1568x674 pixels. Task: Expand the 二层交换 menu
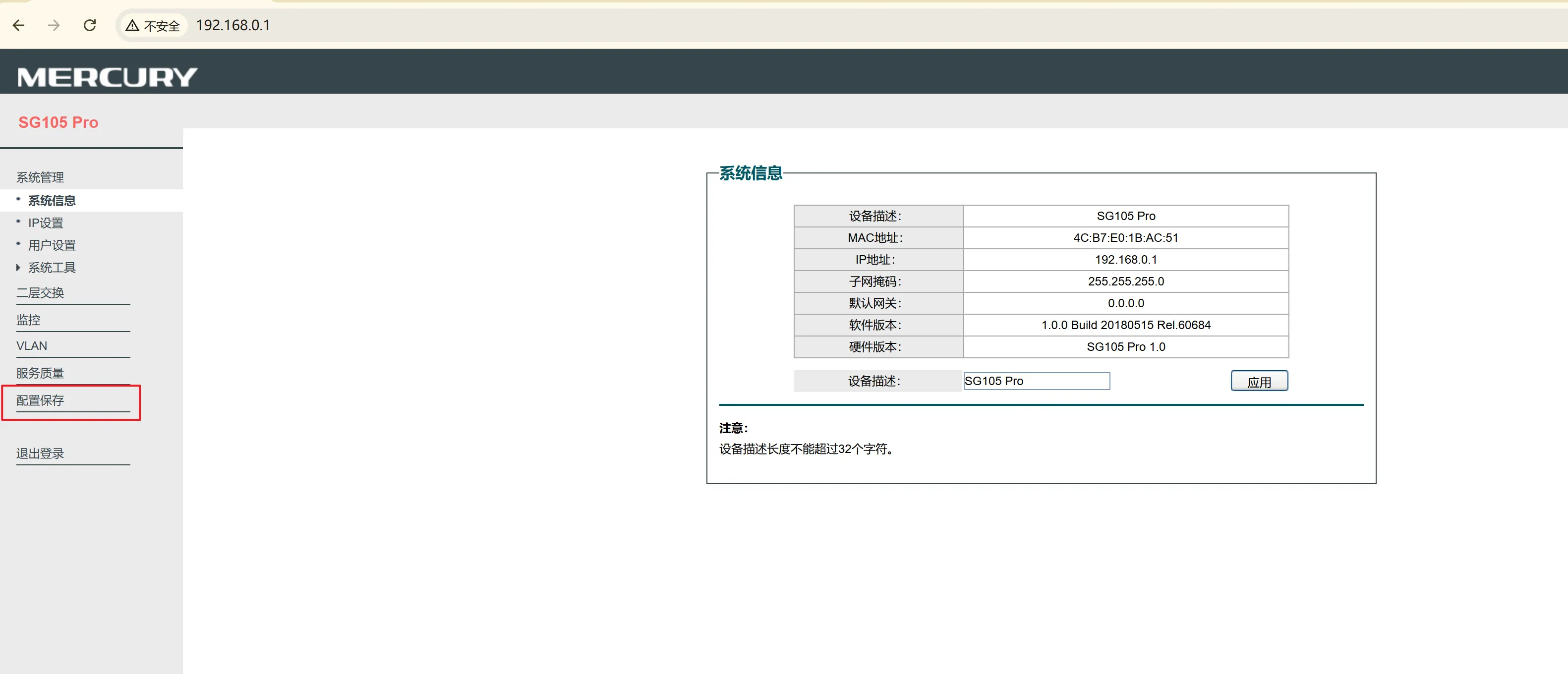(40, 292)
